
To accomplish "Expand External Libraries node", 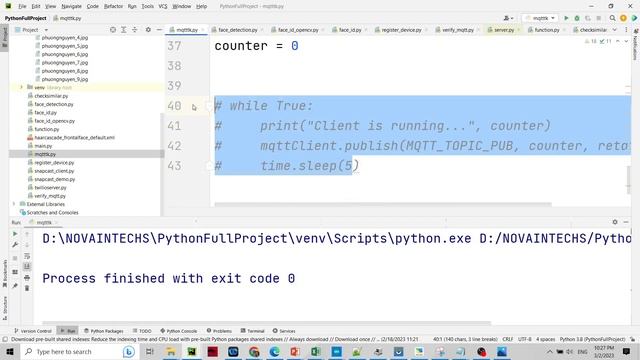I will click(x=14, y=204).
